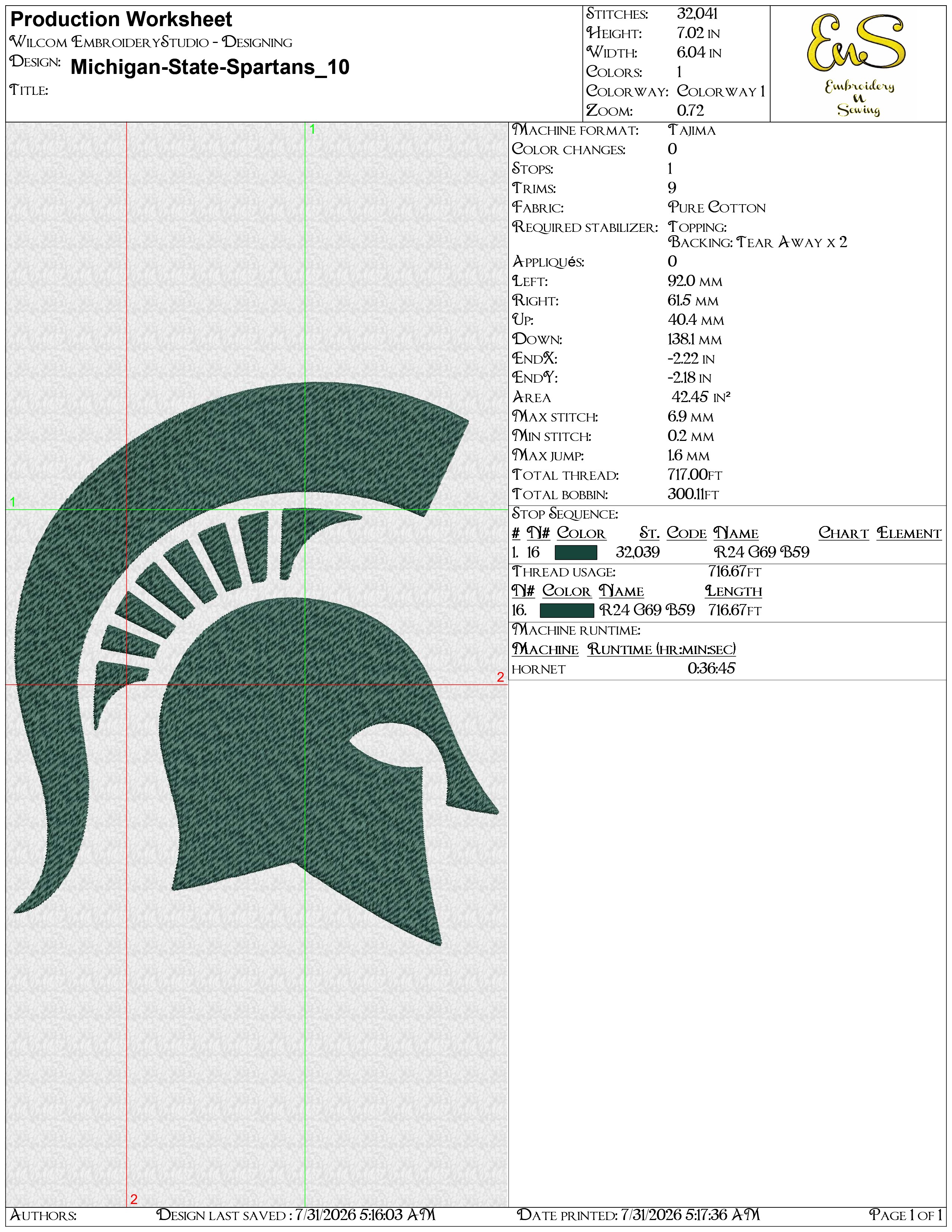Image resolution: width=952 pixels, height=1232 pixels.
Task: Click the 'Element' column header
Action: point(909,533)
